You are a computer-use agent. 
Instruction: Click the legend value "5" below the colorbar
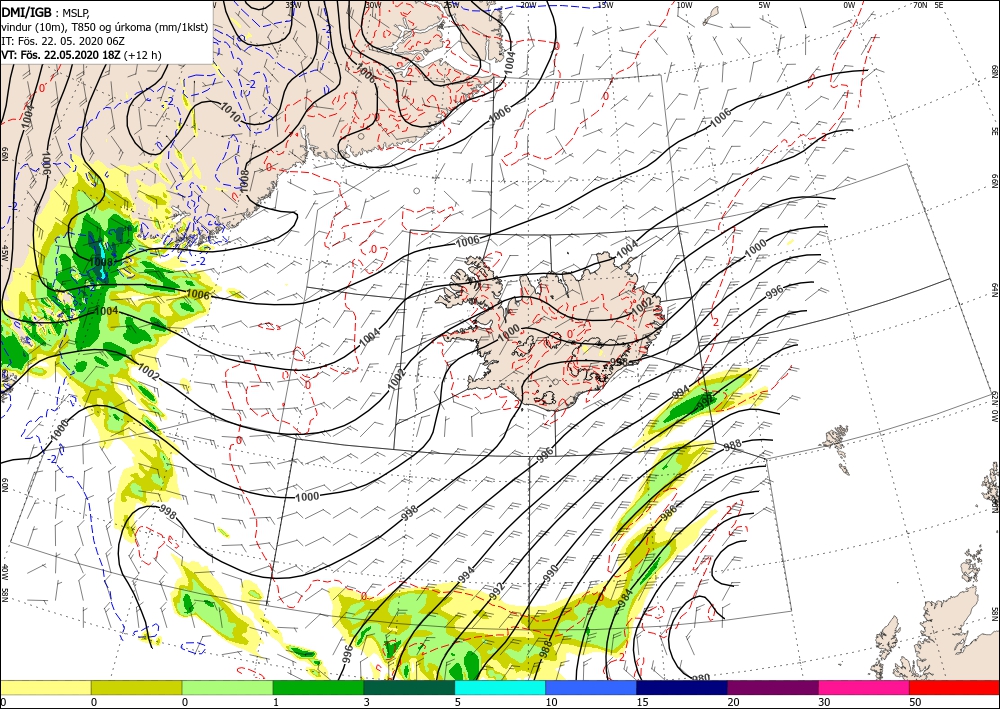(457, 702)
